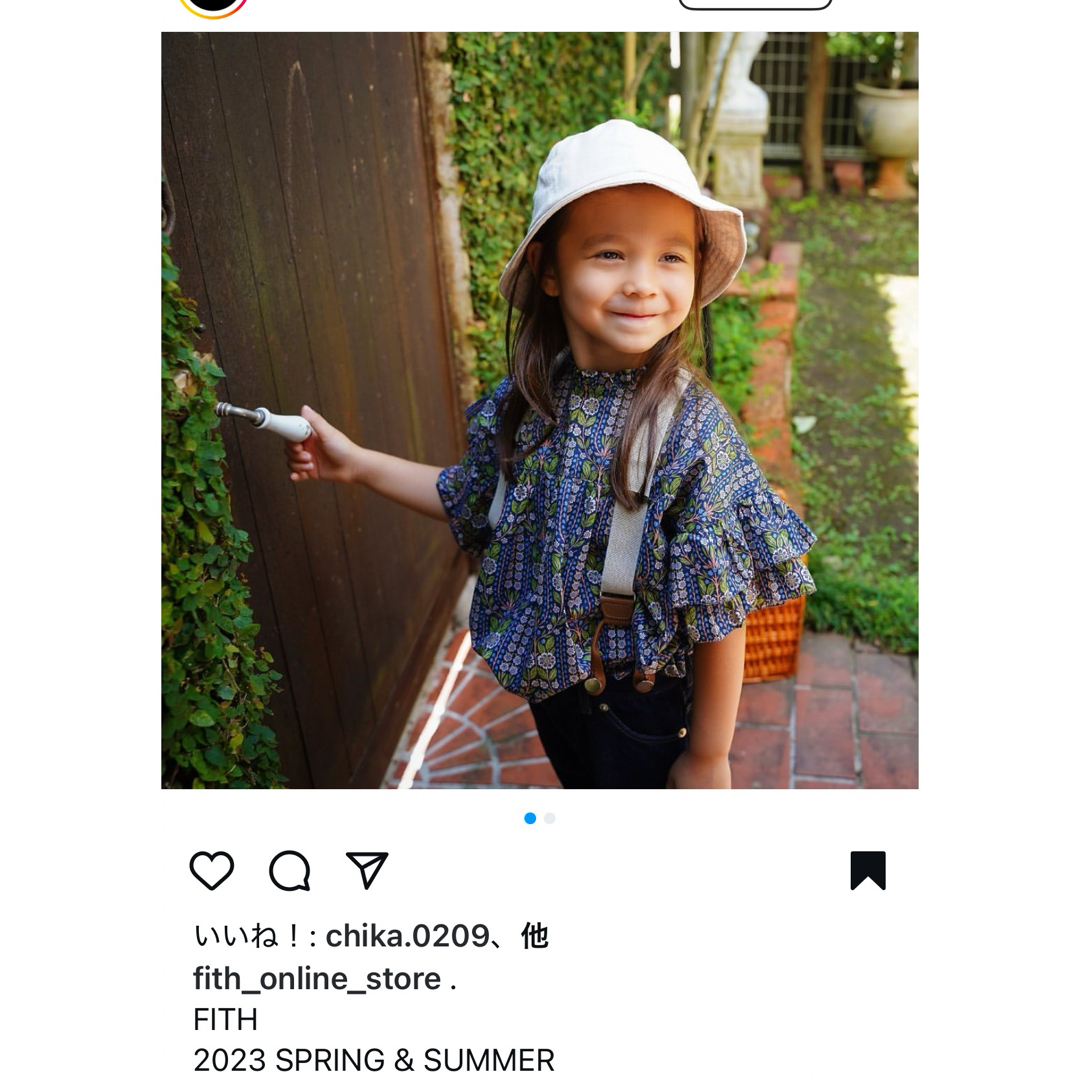Viewport: 1080px width, 1080px height.
Task: View others who liked via 他
Action: [x=534, y=936]
